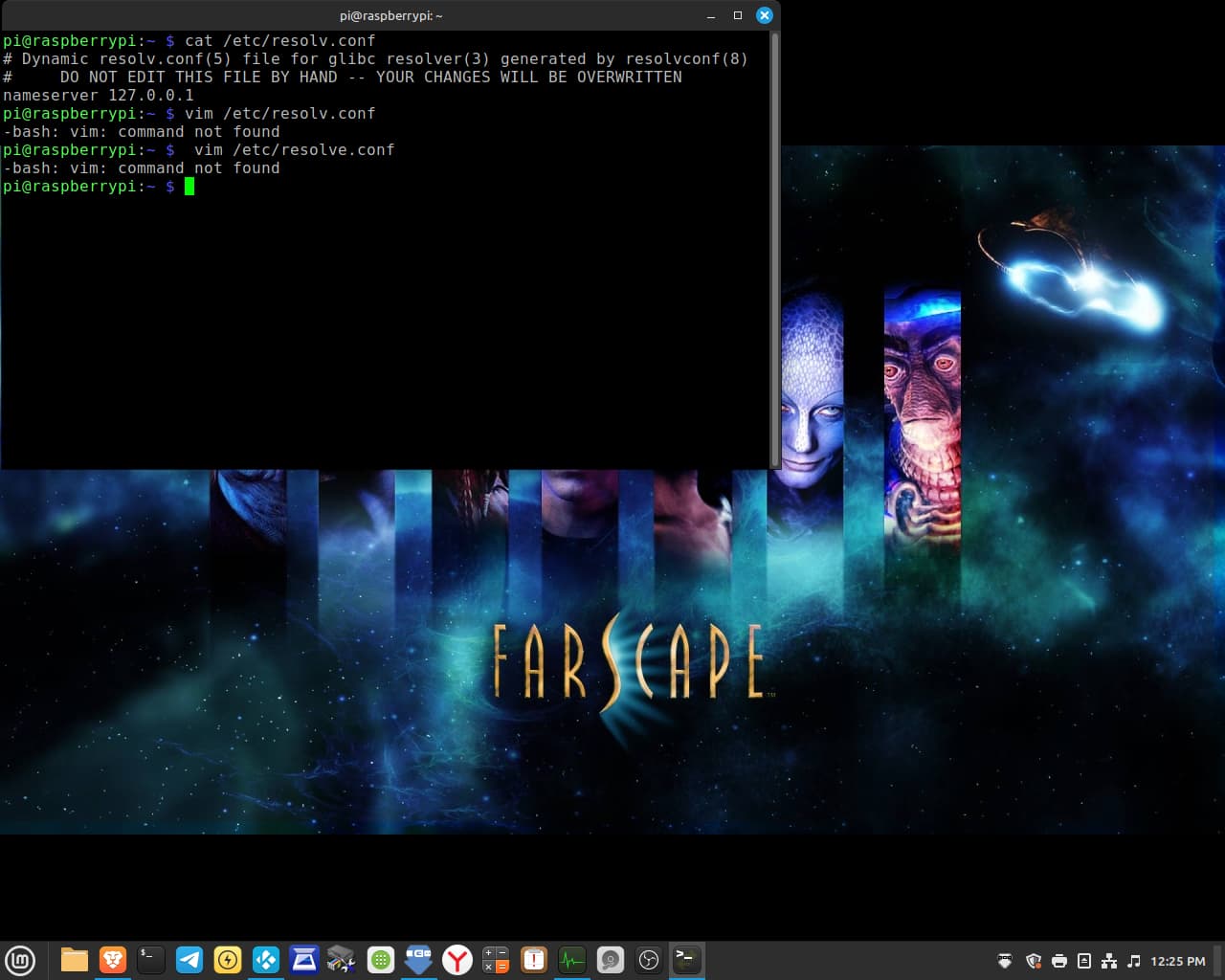Switch to the active terminal taskbar button

pos(687,960)
